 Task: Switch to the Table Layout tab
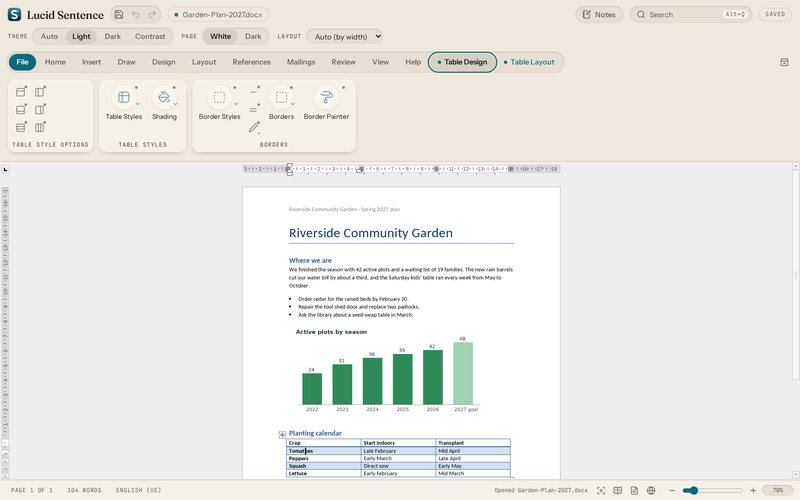tap(529, 62)
